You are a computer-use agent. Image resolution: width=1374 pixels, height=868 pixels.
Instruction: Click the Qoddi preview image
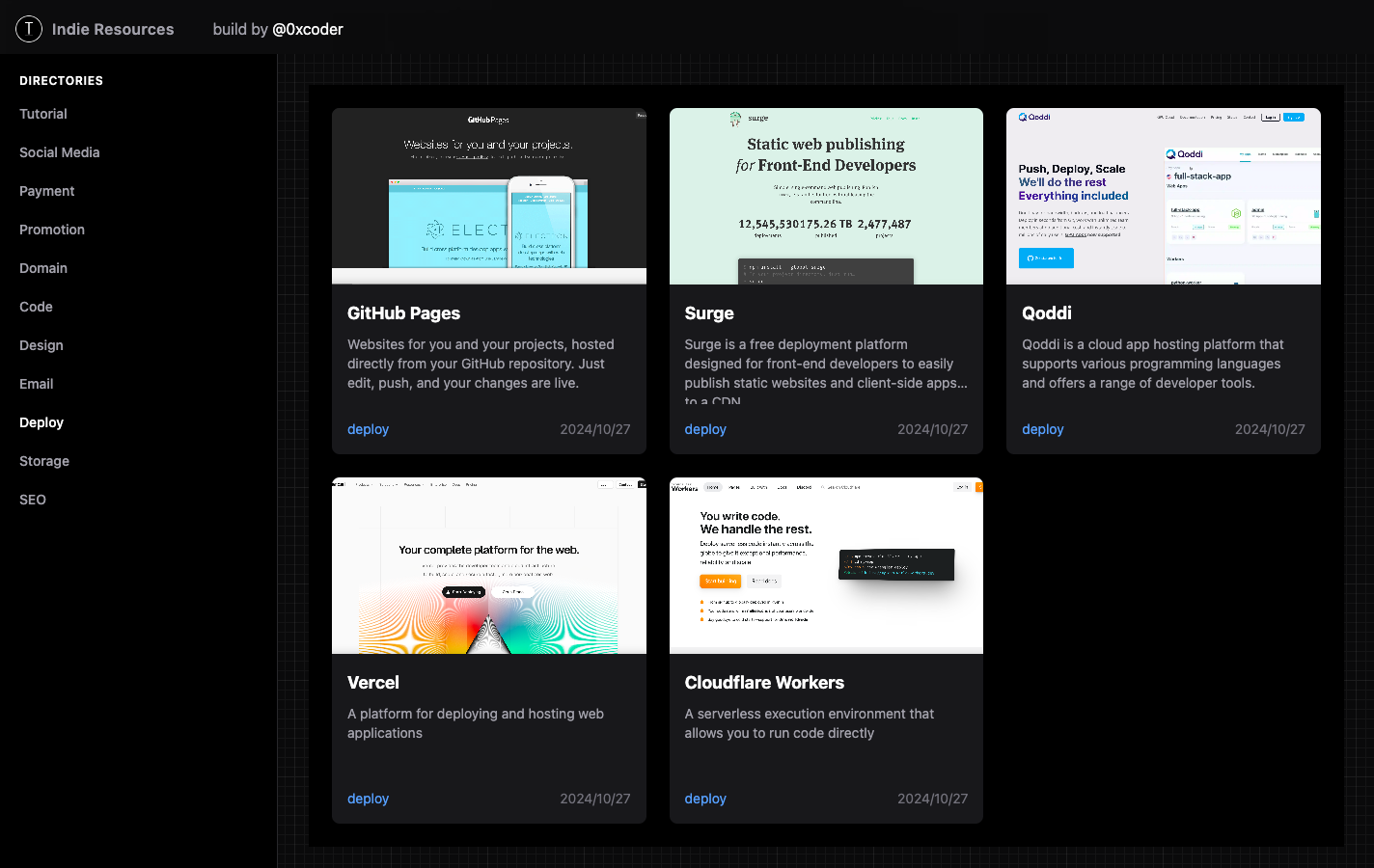pyautogui.click(x=1163, y=196)
